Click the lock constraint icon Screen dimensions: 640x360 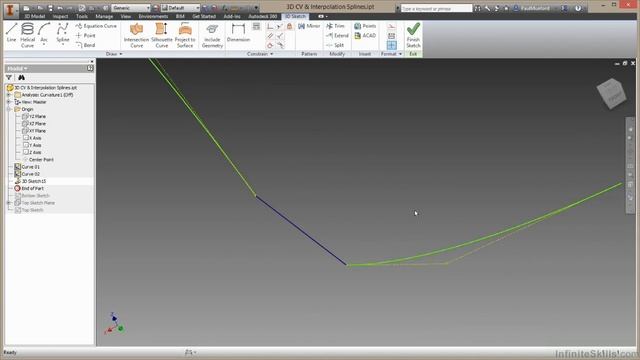(x=289, y=26)
